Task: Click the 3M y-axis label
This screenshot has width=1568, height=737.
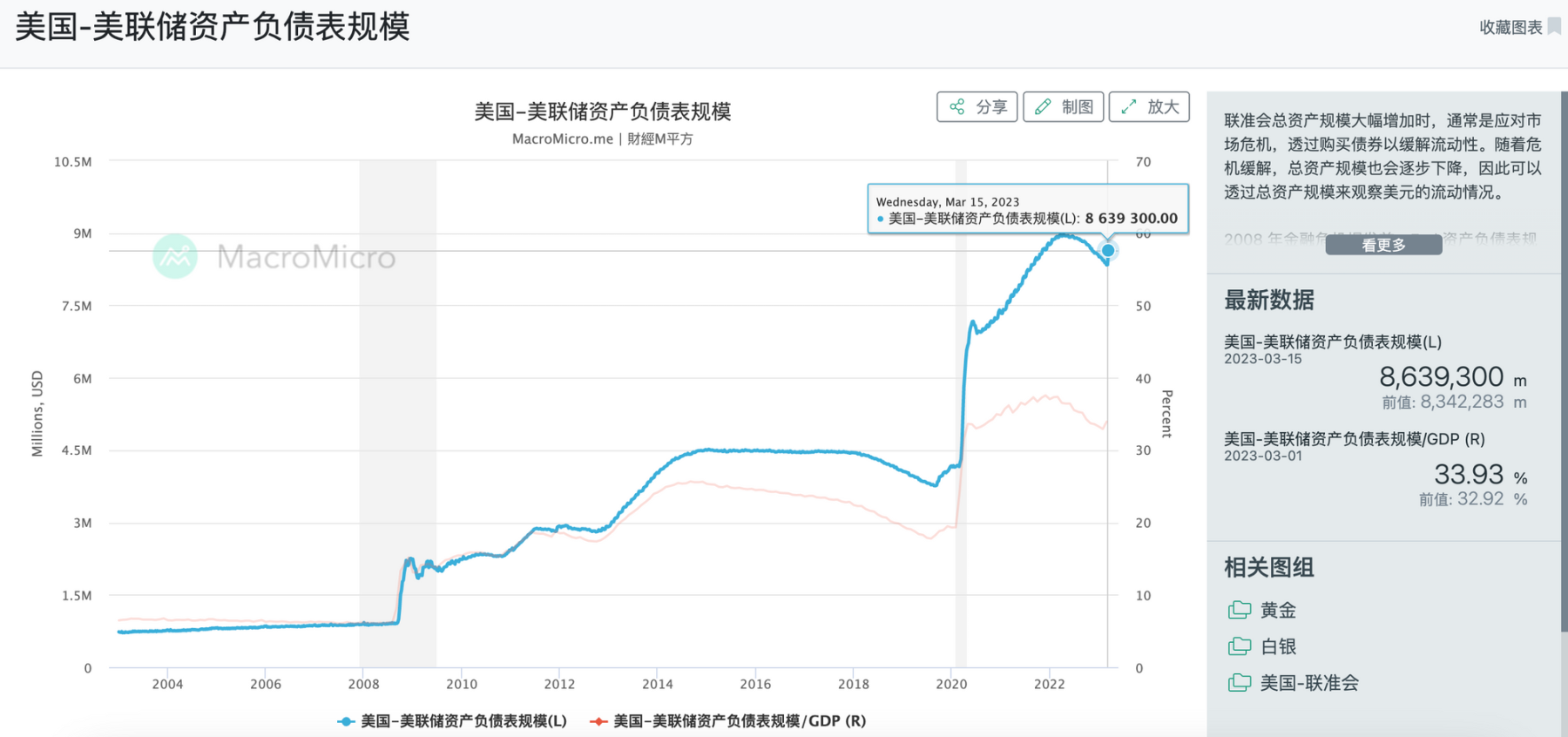Action: pos(83,524)
